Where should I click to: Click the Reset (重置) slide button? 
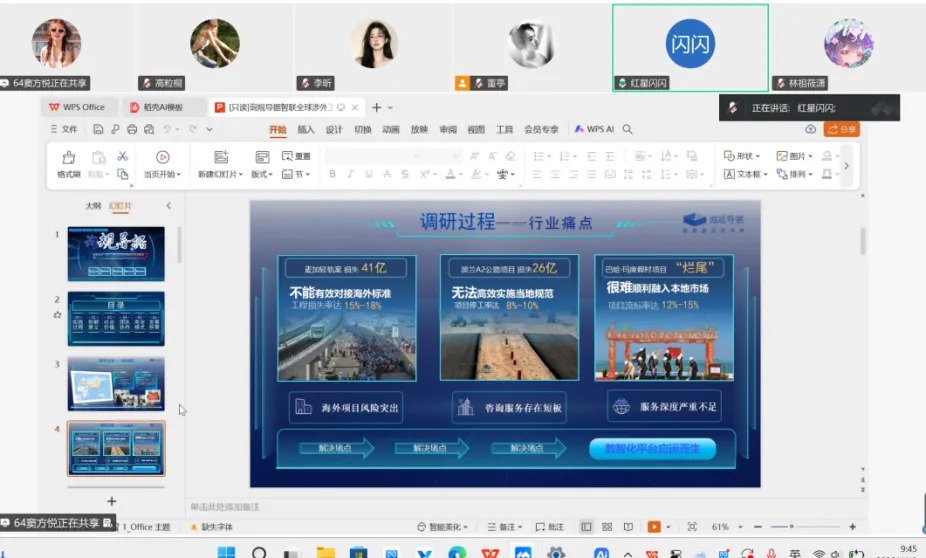[296, 156]
